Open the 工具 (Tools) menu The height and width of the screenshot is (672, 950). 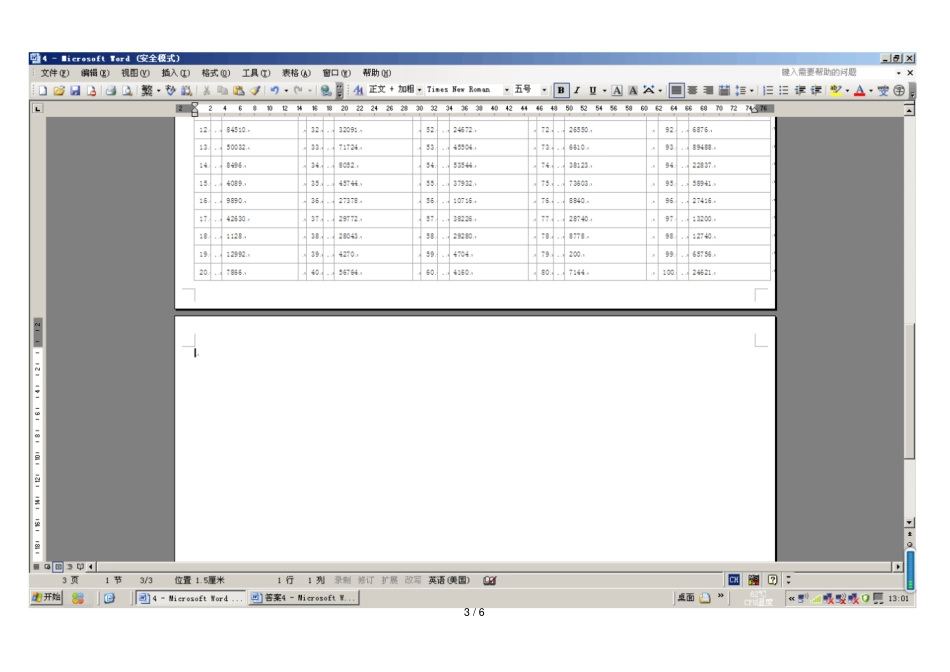tap(256, 73)
